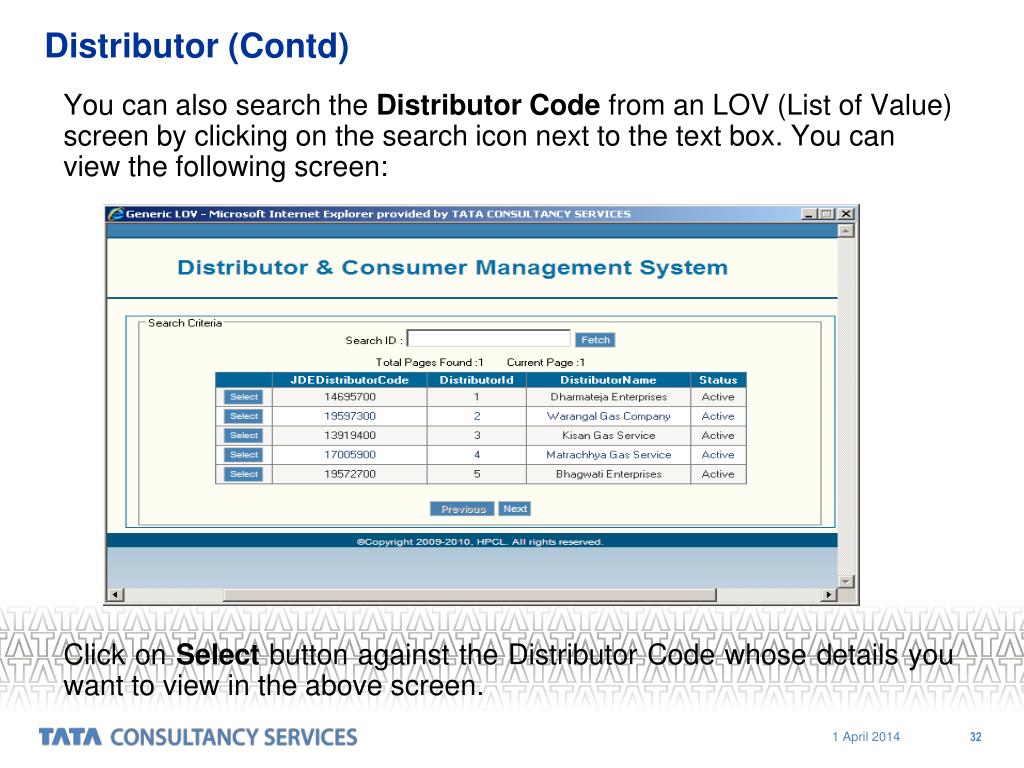Choose Select for Kisan Gas Service

point(244,436)
